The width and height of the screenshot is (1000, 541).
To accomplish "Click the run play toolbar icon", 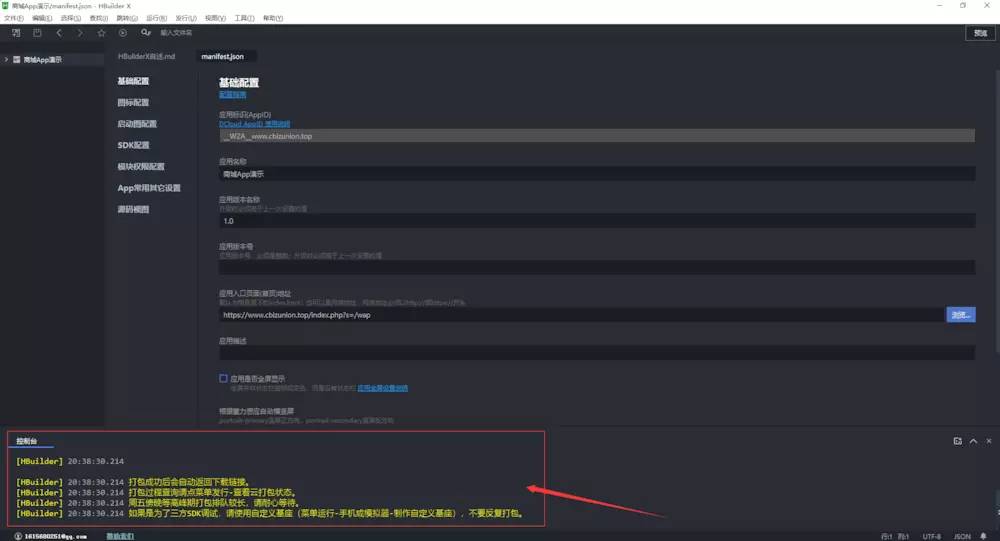I will [122, 33].
